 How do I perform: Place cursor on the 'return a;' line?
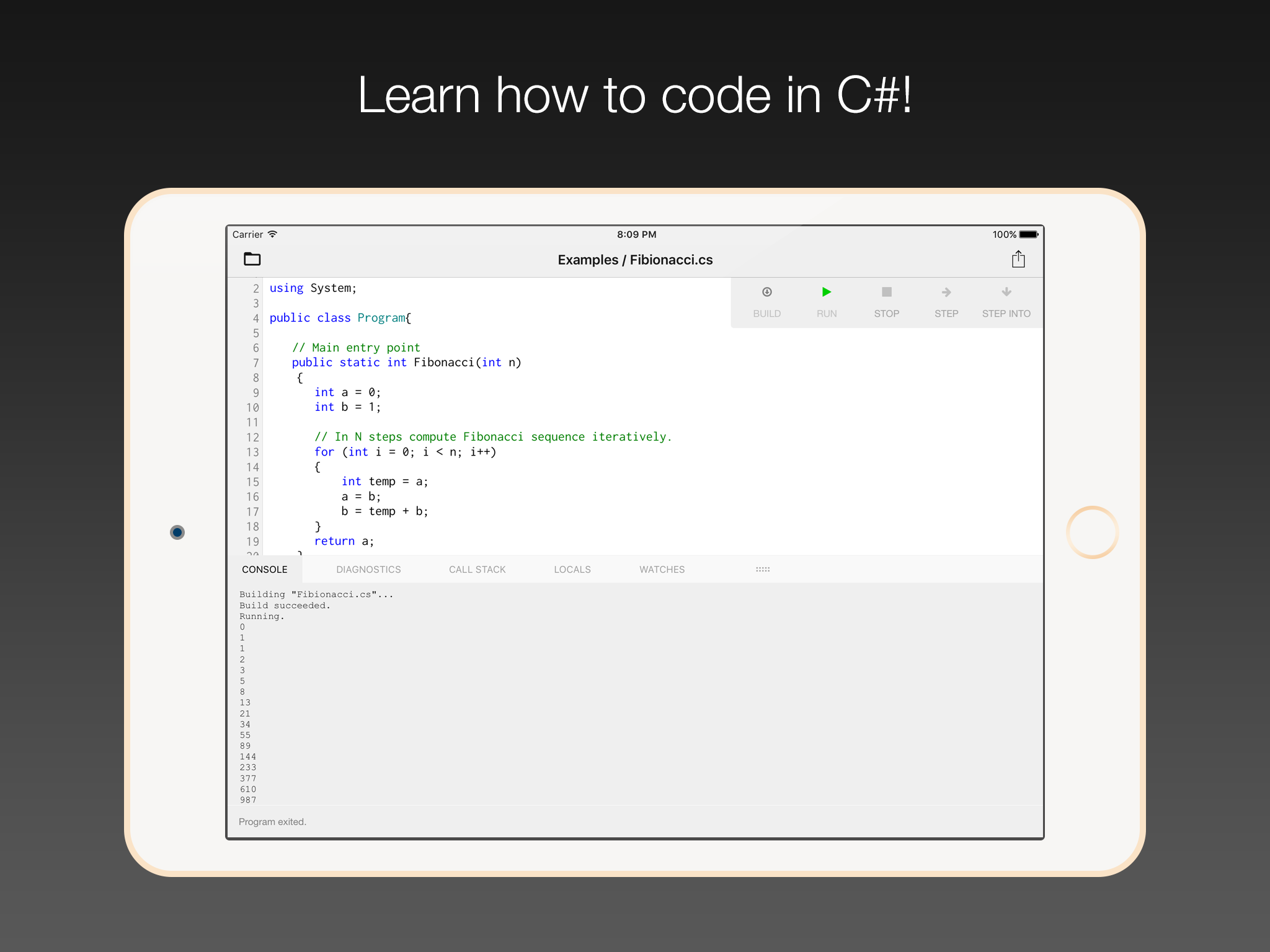344,541
